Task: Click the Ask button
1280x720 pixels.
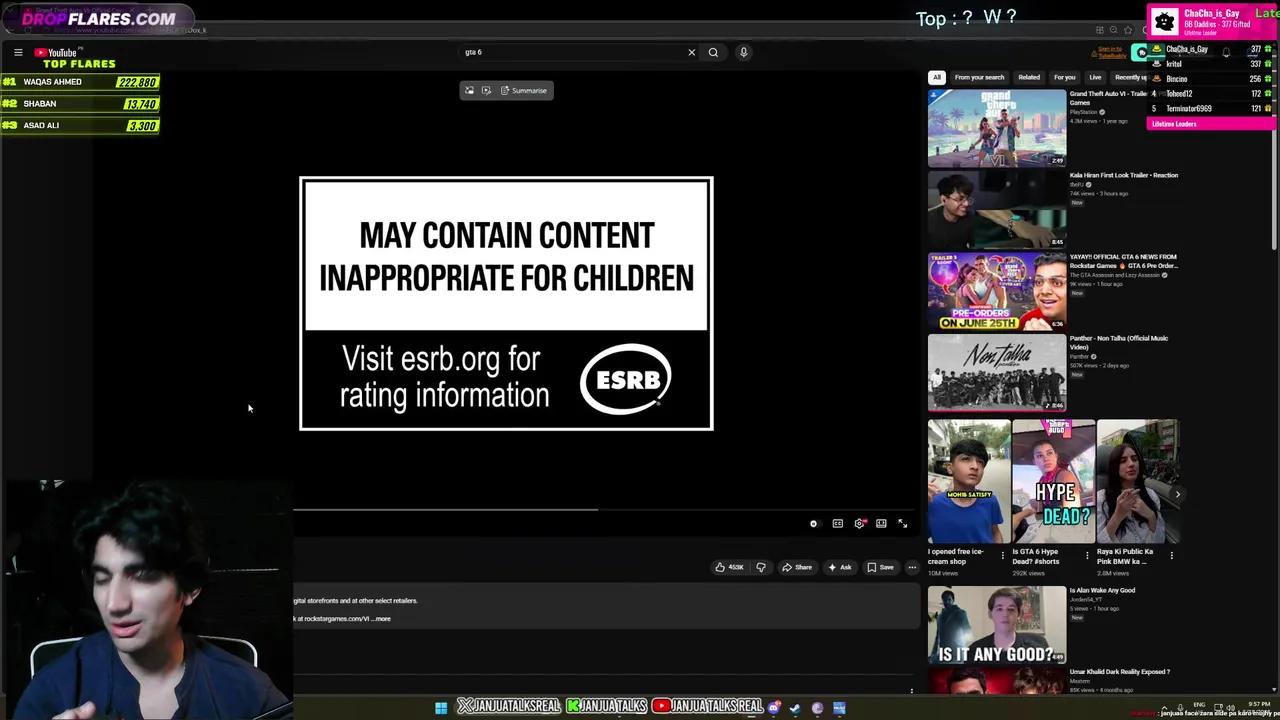Action: [x=839, y=567]
